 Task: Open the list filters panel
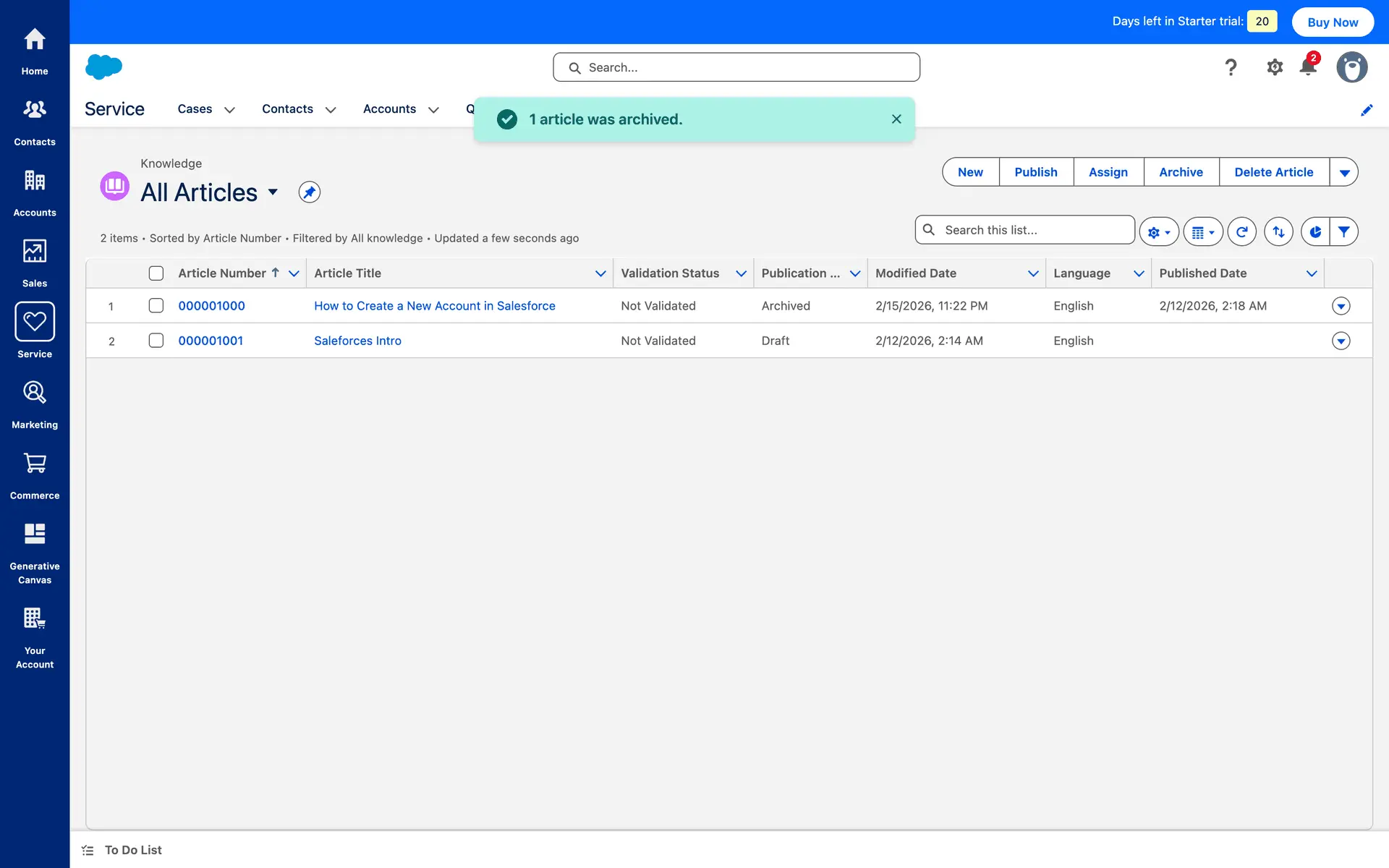[x=1343, y=232]
